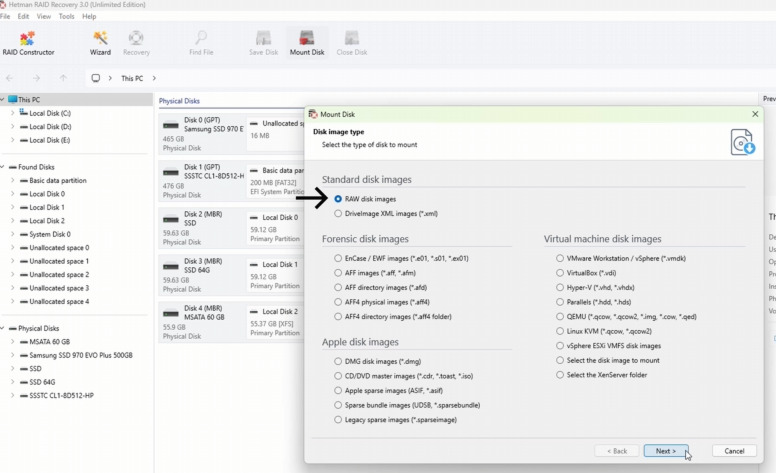The width and height of the screenshot is (776, 473).
Task: Open the File menu
Action: tap(5, 16)
